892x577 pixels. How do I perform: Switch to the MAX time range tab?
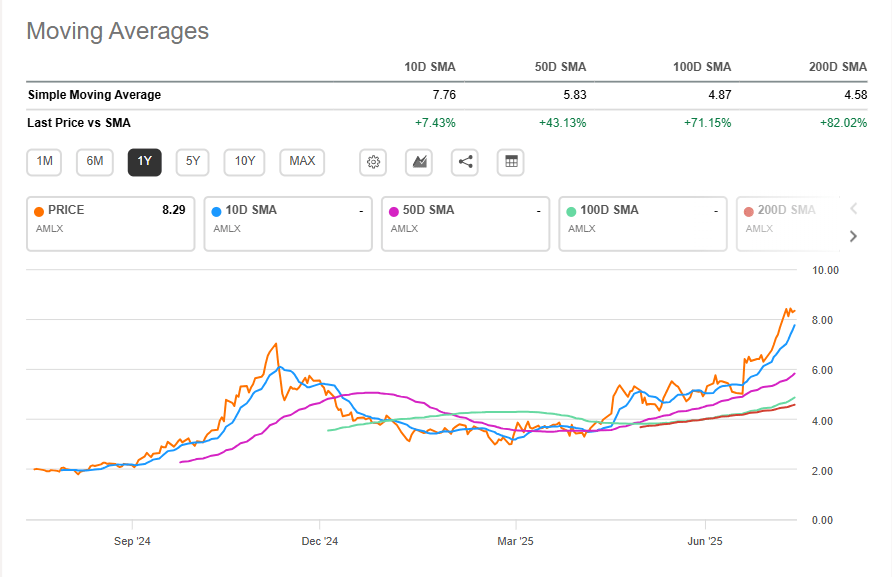pyautogui.click(x=301, y=162)
